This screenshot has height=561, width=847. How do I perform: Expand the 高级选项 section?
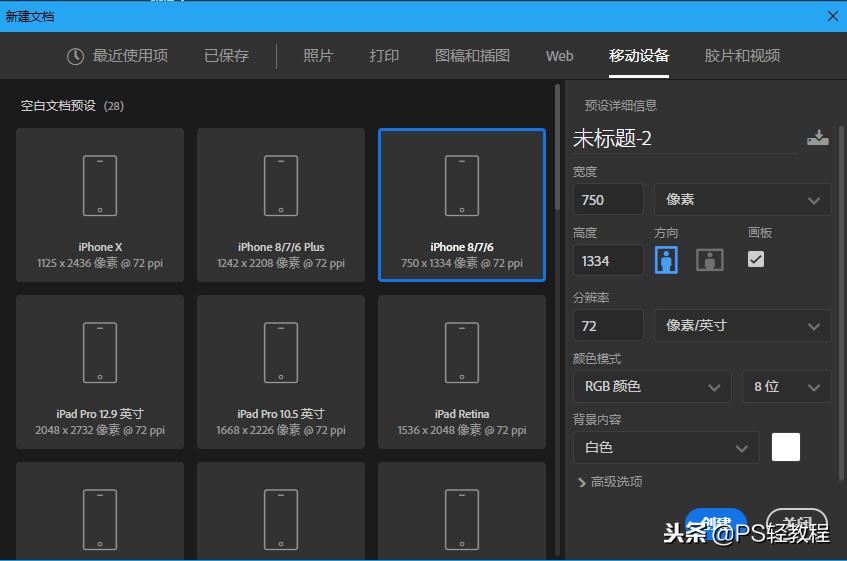point(610,482)
